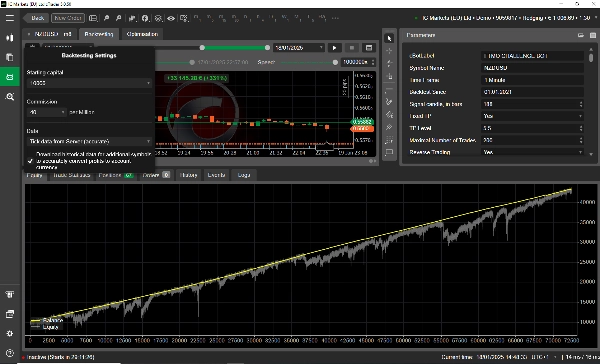Select the horizontal line drawing tool

tap(389, 89)
